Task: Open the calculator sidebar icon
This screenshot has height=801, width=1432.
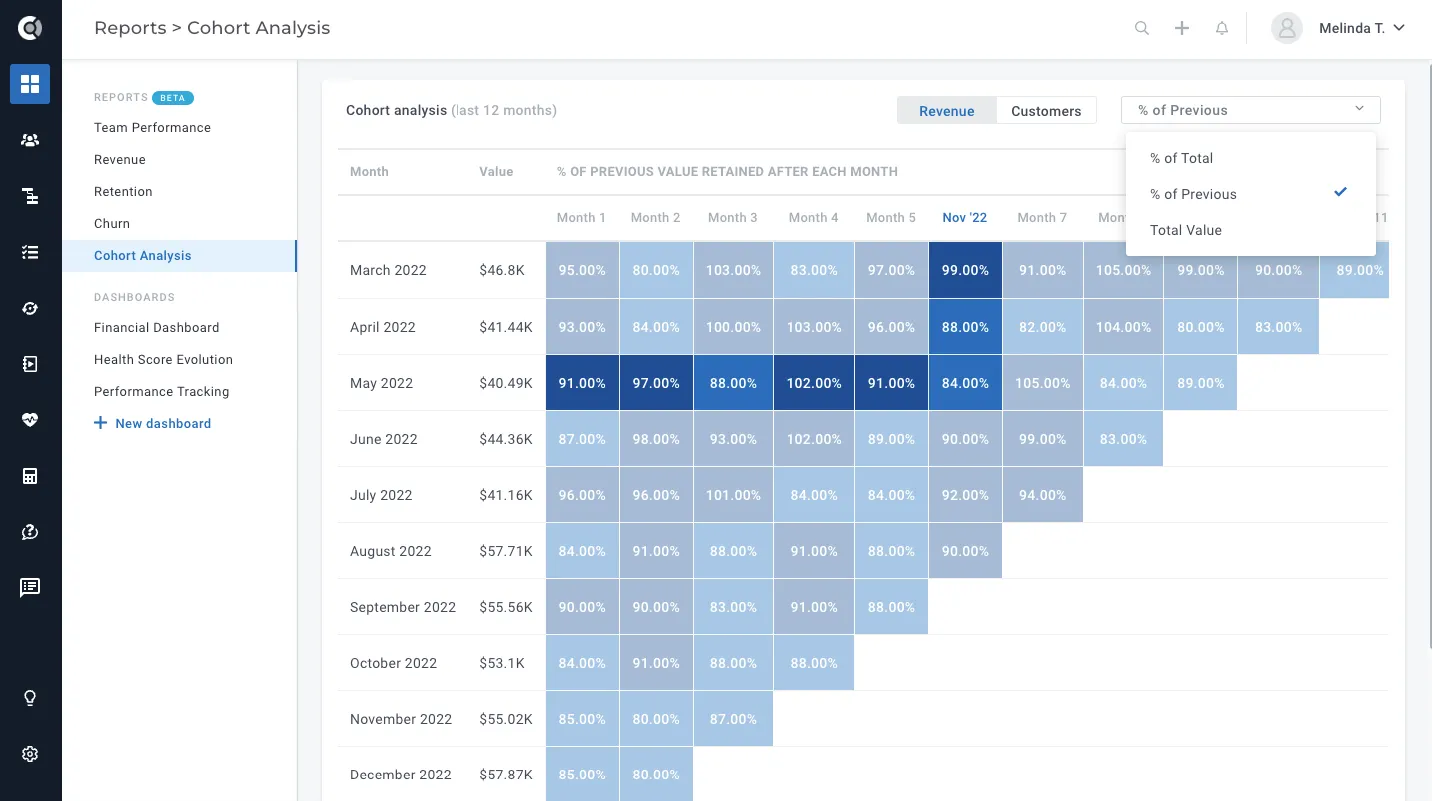Action: [30, 476]
